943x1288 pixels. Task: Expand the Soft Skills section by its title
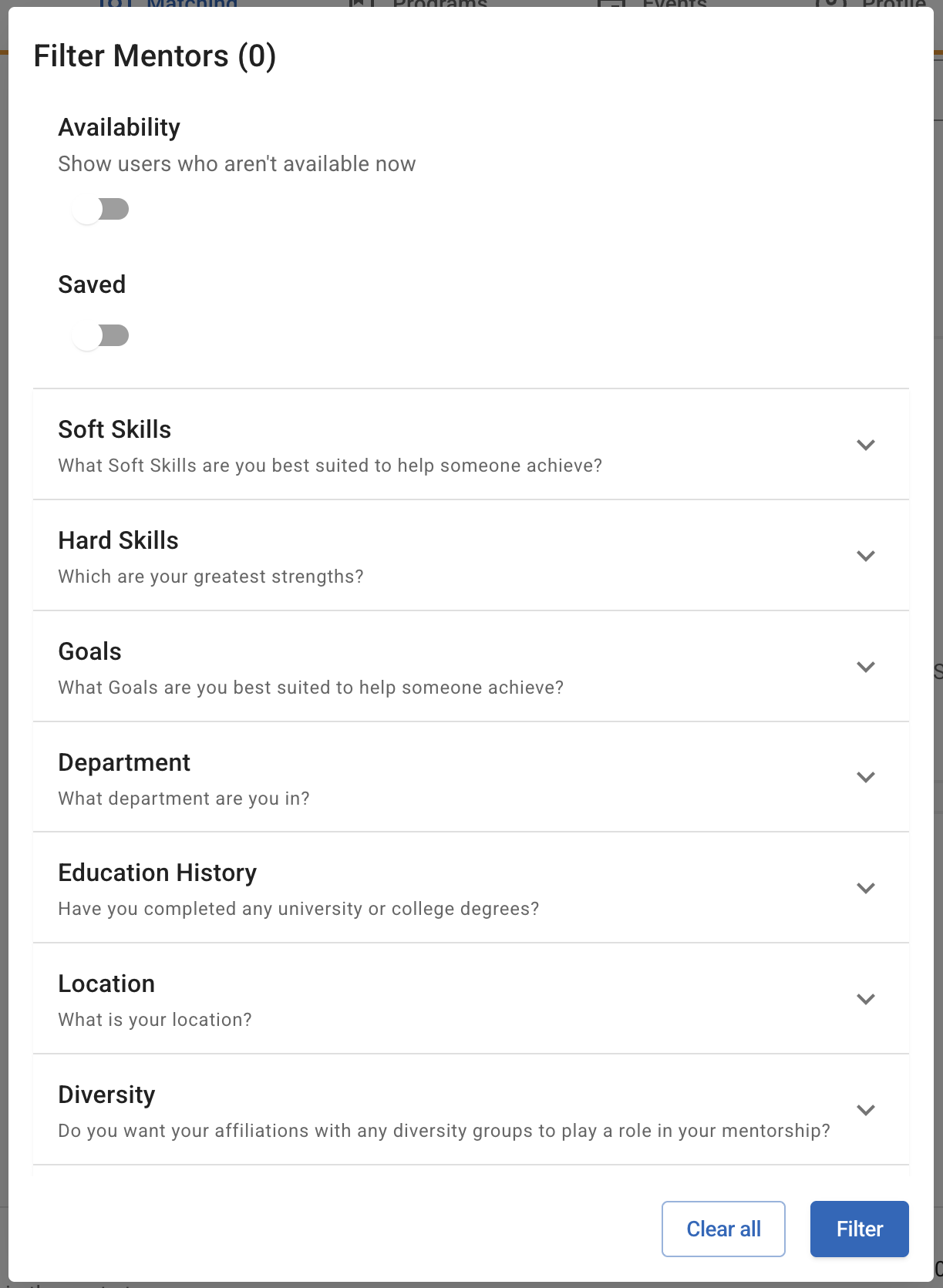click(115, 429)
